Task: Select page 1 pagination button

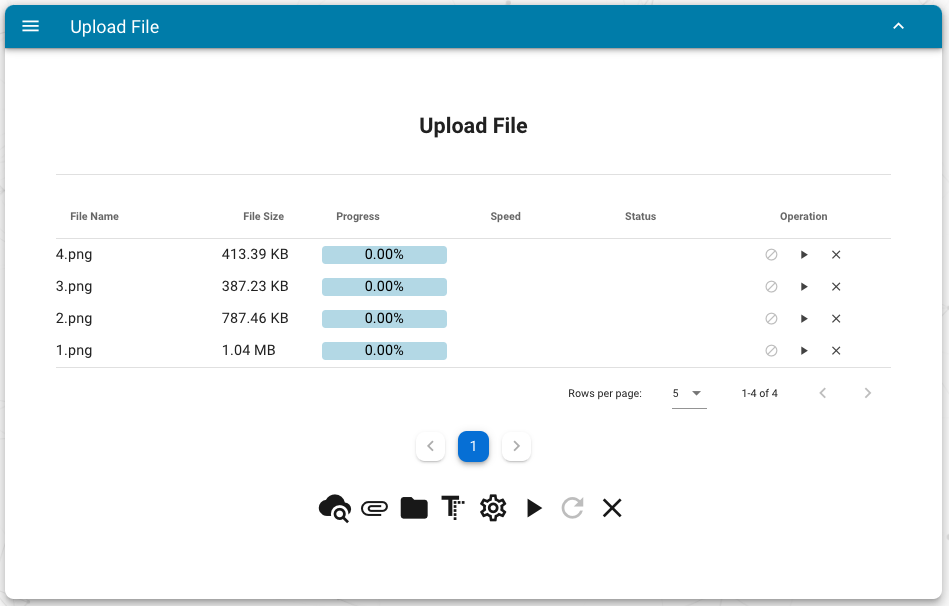Action: tap(473, 447)
